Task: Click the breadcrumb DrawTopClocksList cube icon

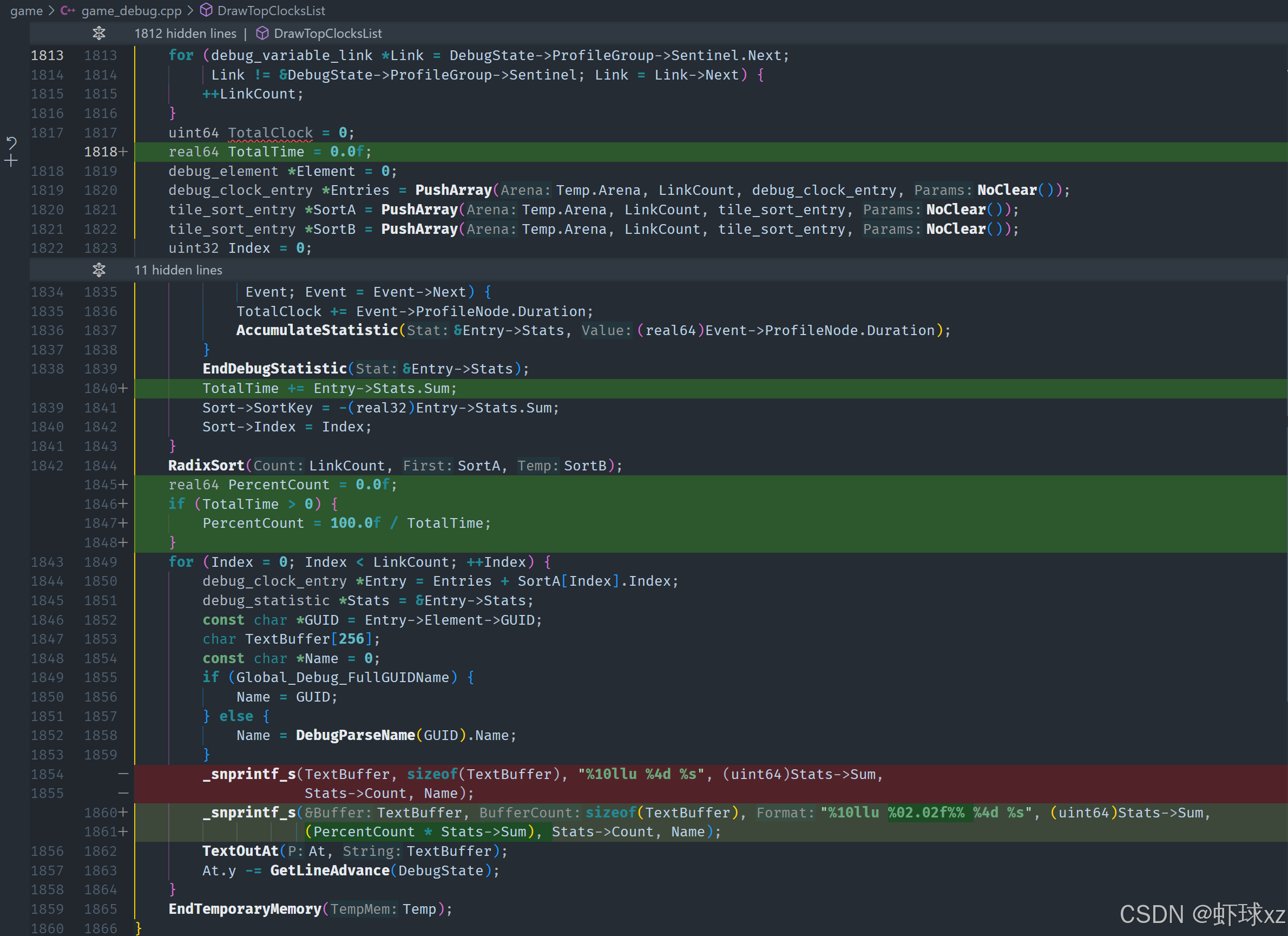Action: 206,11
